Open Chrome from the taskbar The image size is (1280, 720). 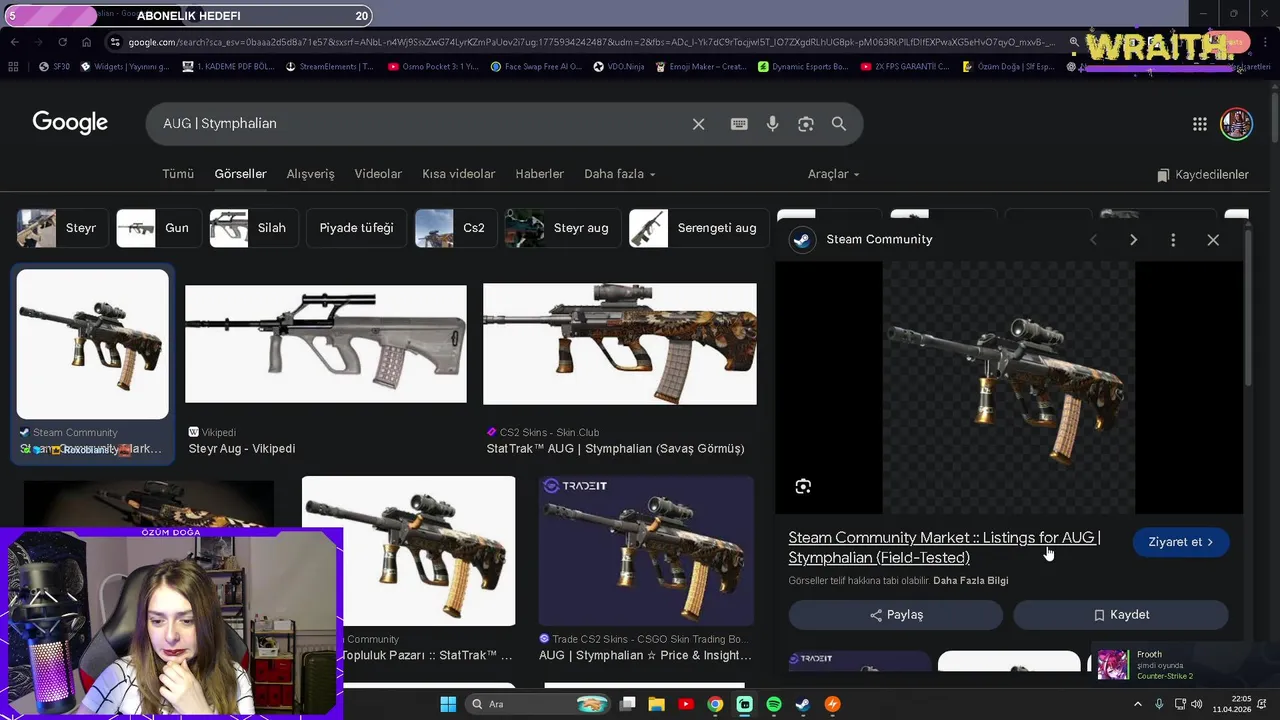tap(715, 704)
